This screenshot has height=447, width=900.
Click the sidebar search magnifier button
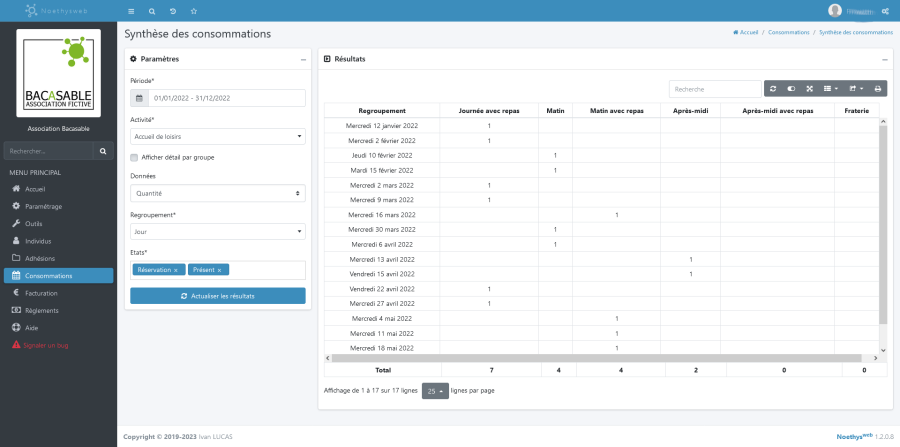[103, 151]
